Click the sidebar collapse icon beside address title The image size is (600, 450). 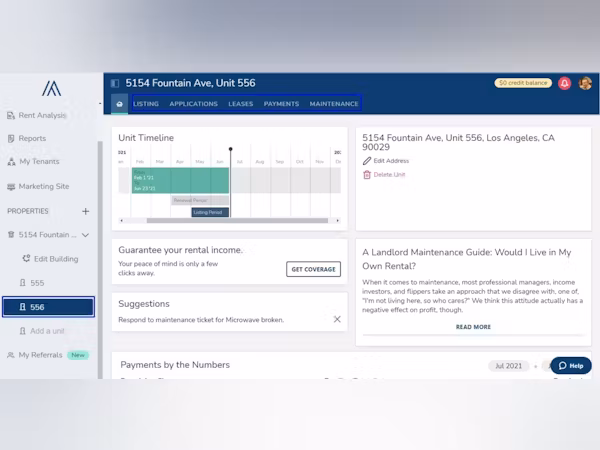[115, 84]
